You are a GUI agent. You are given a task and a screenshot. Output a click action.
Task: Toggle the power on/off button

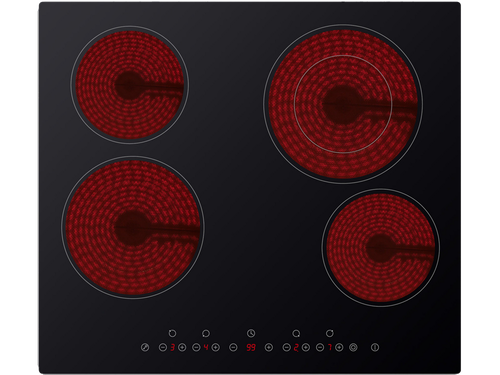375,347
